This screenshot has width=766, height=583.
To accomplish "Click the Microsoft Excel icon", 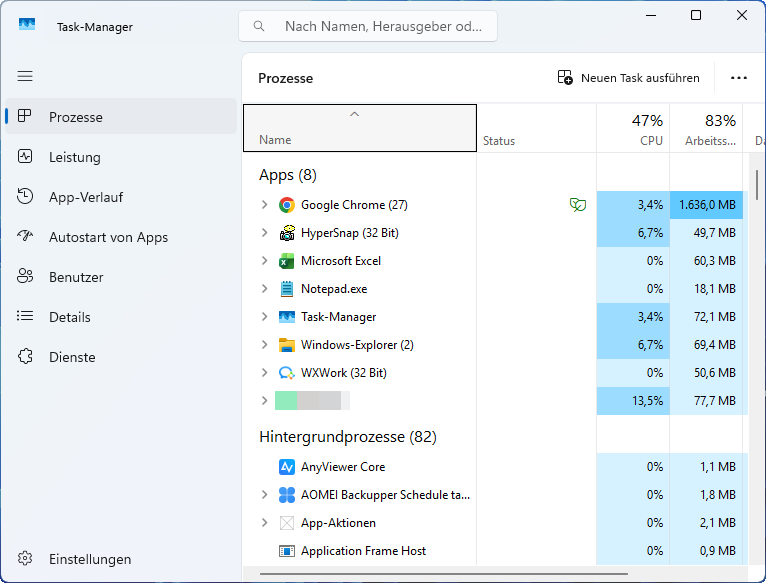I will tap(287, 261).
